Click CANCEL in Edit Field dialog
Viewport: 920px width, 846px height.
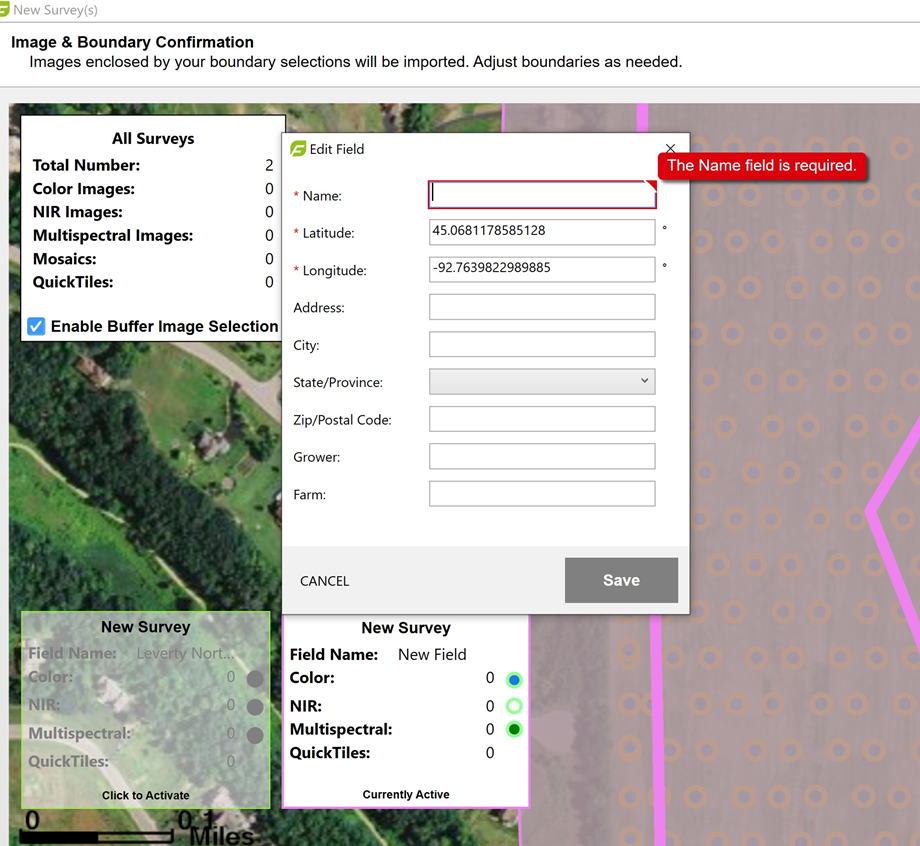(x=325, y=581)
